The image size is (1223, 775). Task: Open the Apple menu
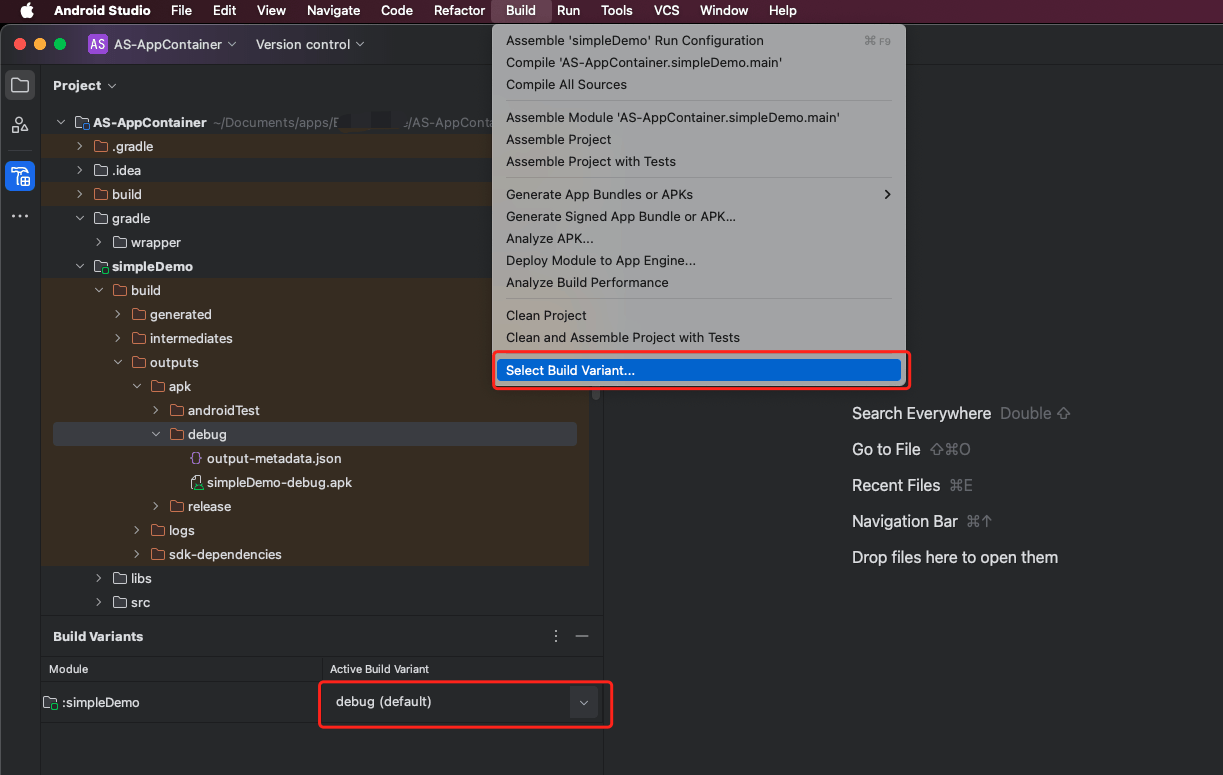pyautogui.click(x=27, y=11)
